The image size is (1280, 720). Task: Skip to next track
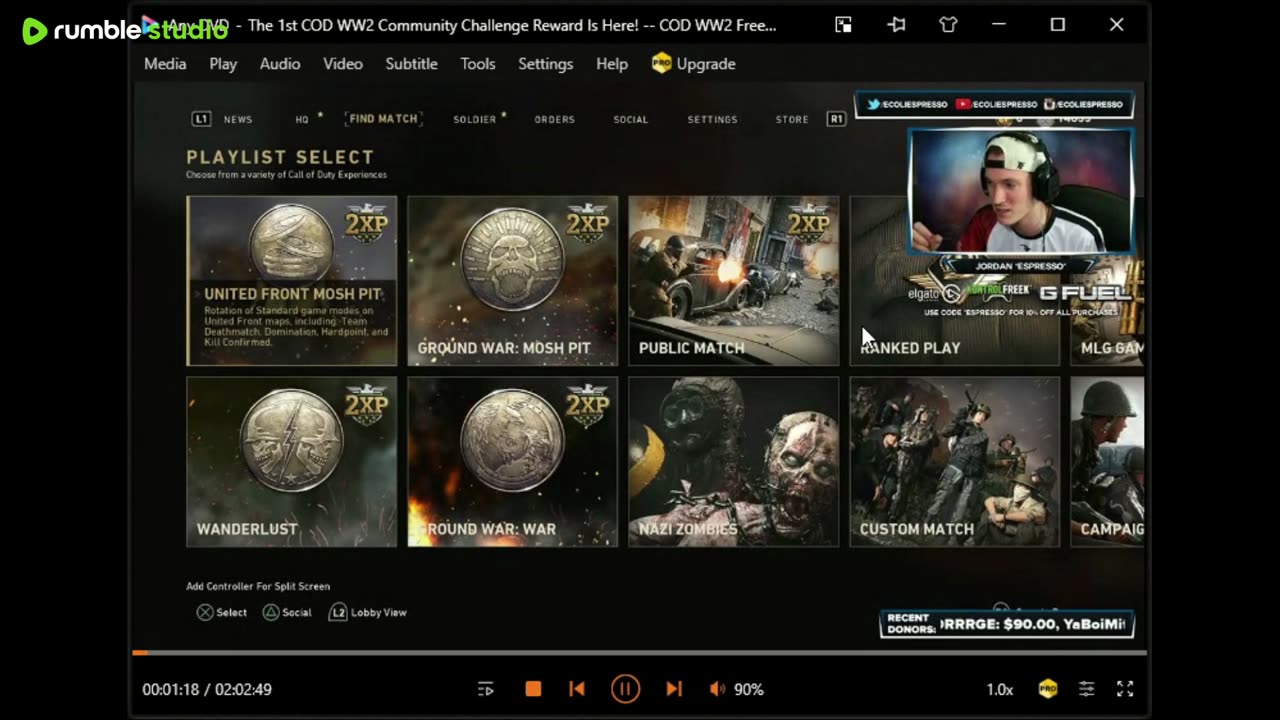click(674, 689)
